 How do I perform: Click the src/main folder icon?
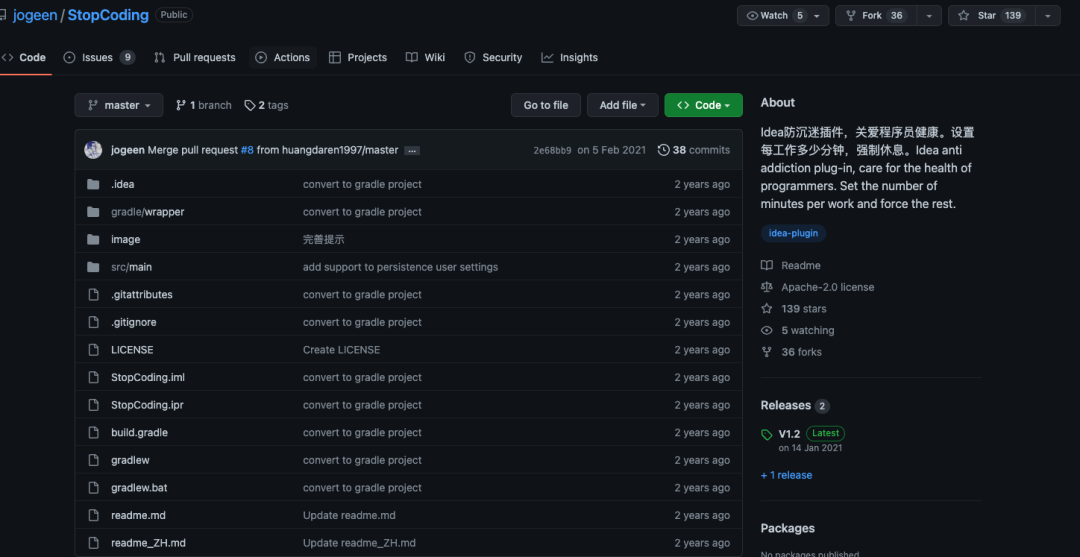pos(94,267)
